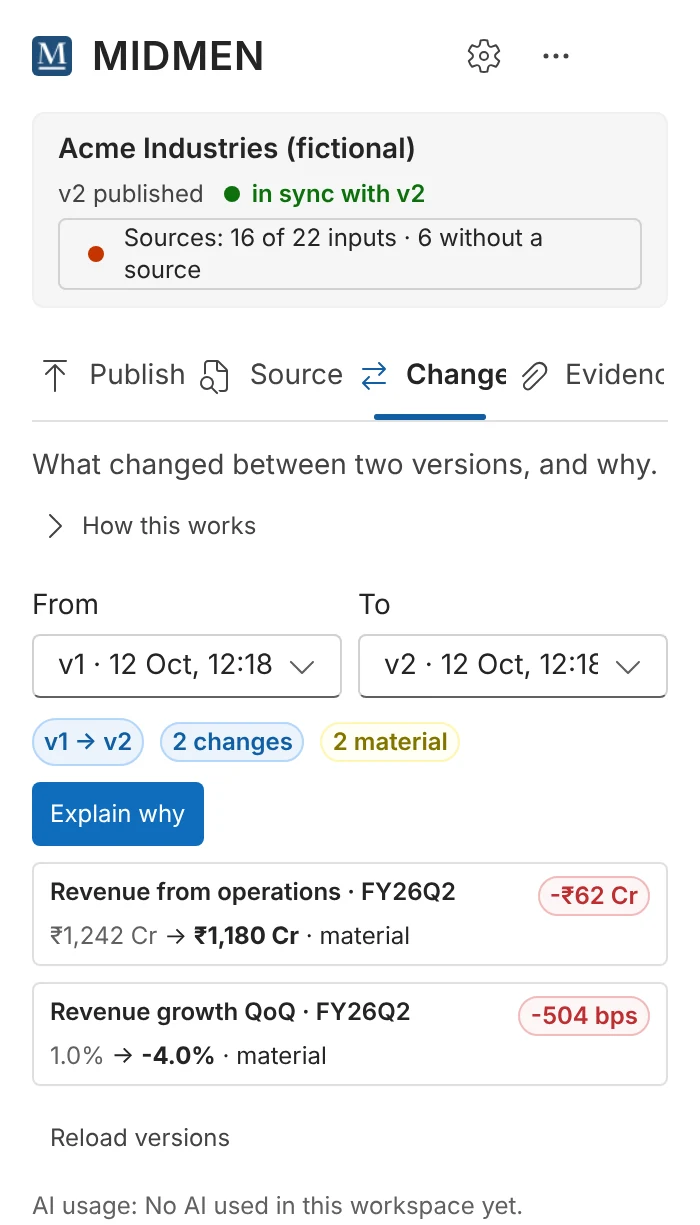Screen dimensions: 700x1225
Task: Click the 2 material pill
Action: [x=390, y=742]
